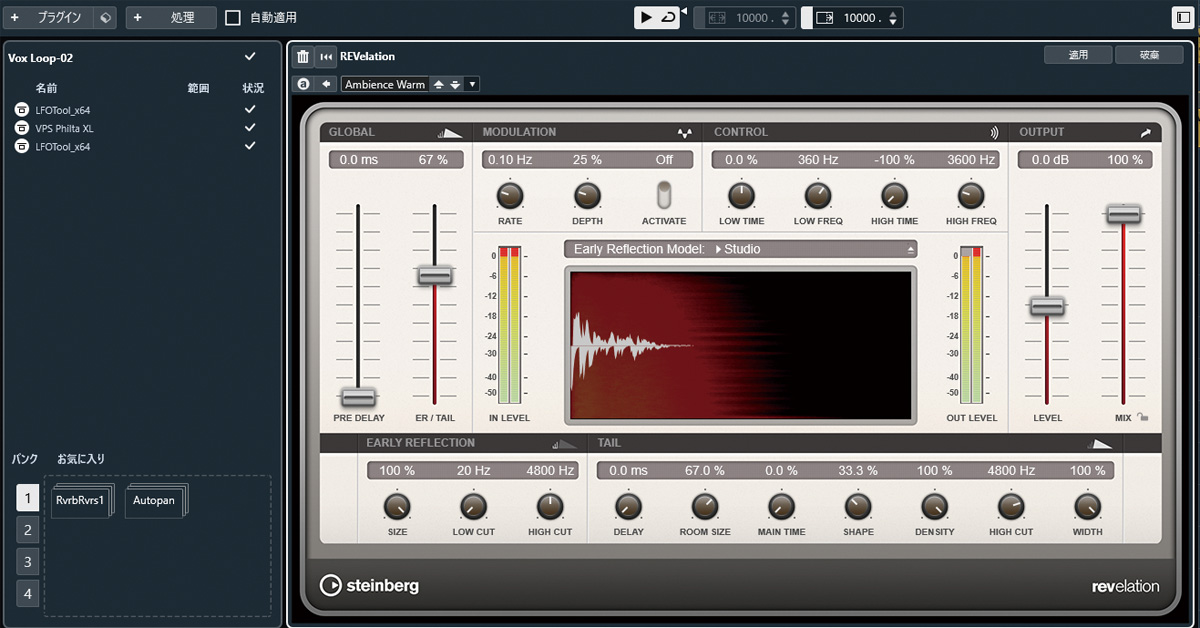1200x628 pixels.
Task: Click the ROOM SIZE knob
Action: pos(705,506)
